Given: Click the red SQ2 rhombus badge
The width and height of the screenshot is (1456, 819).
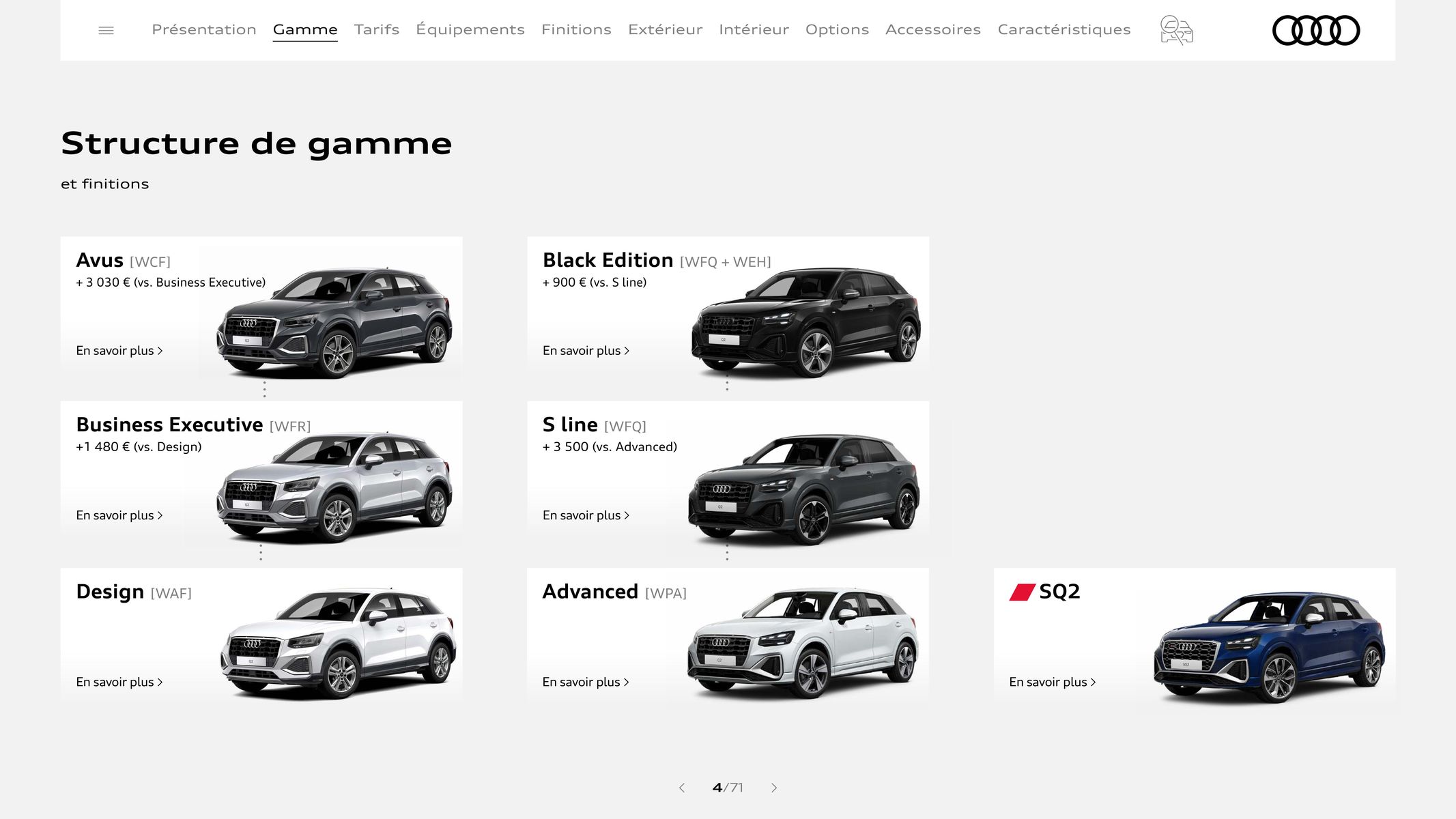Looking at the screenshot, I should pos(1023,592).
